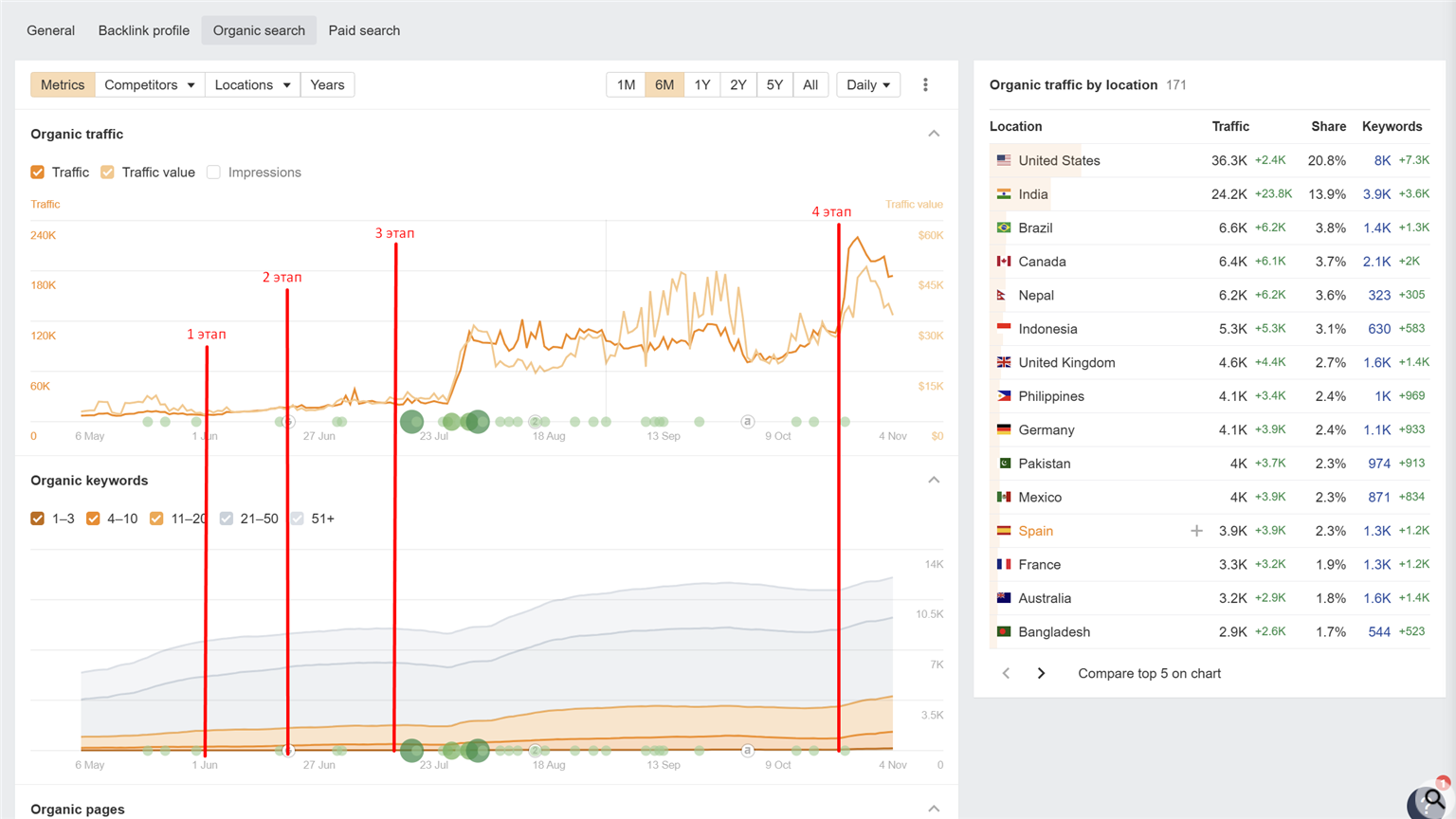Click Compare top 5 on chart
Screen dimensions: 1456x819
point(1149,673)
